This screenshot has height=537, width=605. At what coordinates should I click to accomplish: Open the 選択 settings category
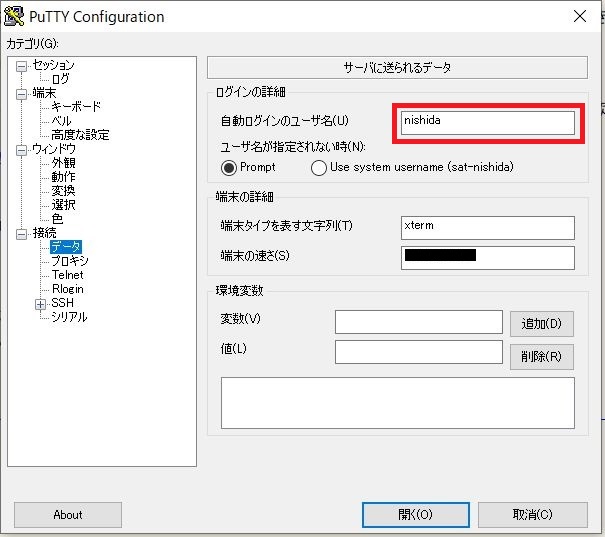coord(63,204)
